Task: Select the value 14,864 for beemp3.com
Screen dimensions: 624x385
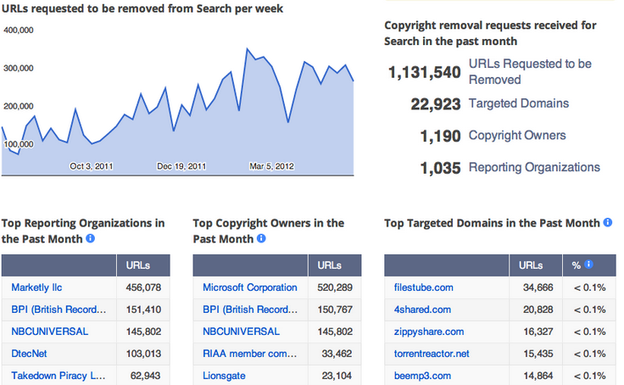Action: (x=538, y=375)
